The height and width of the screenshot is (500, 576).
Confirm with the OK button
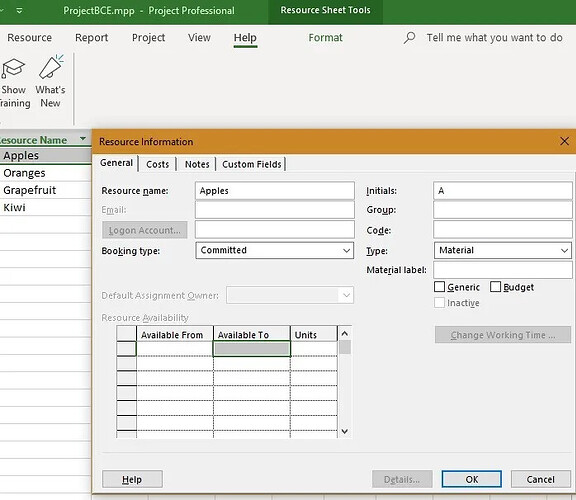(472, 479)
